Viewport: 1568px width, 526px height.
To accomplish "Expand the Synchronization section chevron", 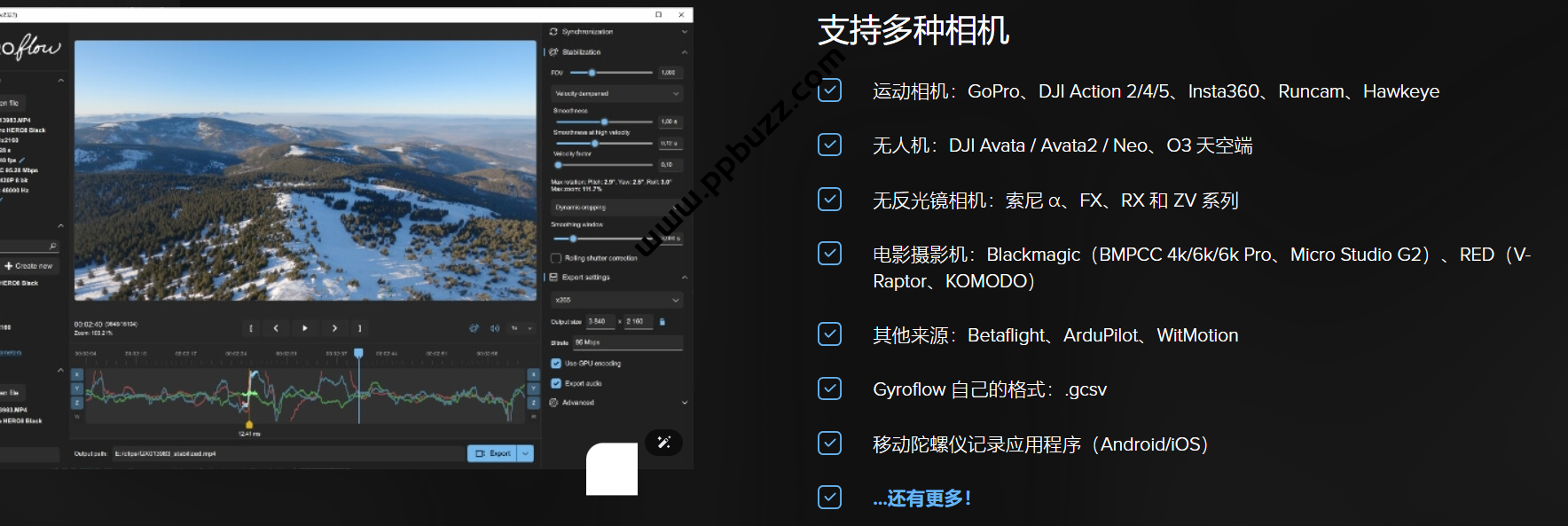I will click(685, 32).
